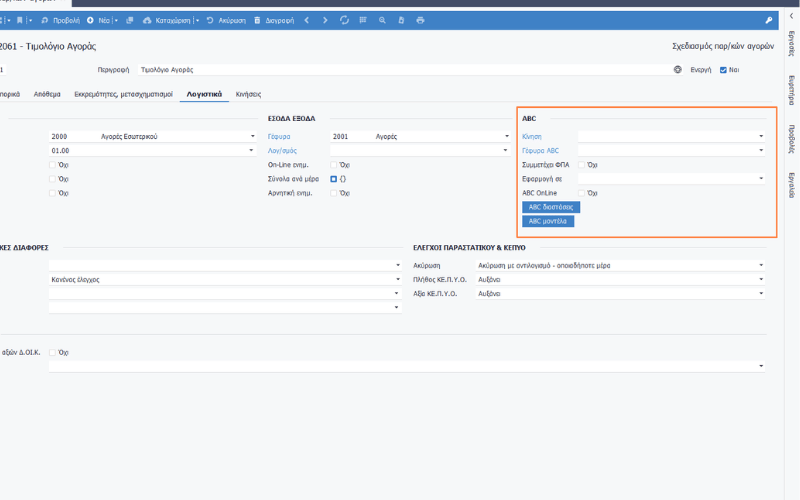Open the Νέο dropdown arrow
The height and width of the screenshot is (500, 800).
point(116,20)
